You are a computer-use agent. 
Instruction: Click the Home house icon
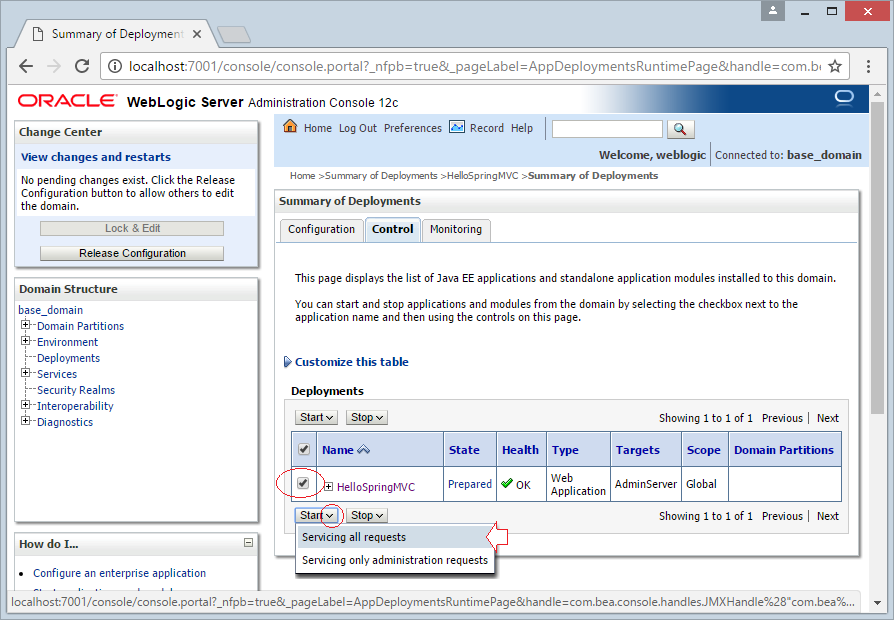coord(290,126)
